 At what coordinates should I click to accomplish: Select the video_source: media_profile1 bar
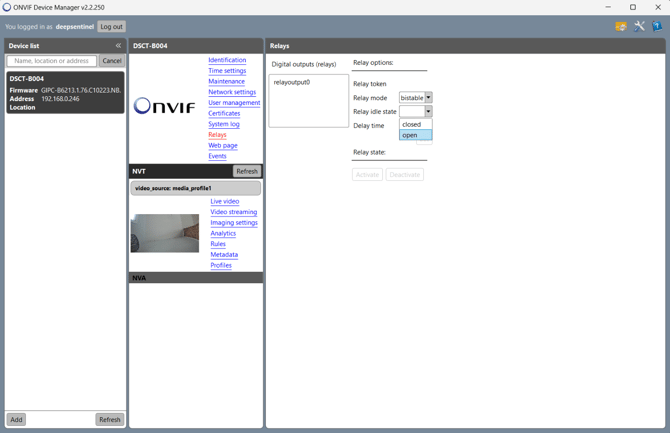pos(196,188)
